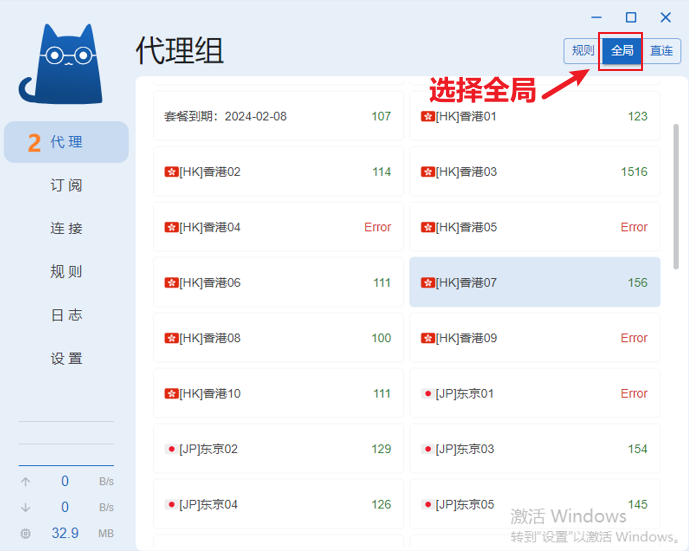689x551 pixels.
Task: Select the [HK]香港03 proxy node
Action: (x=534, y=172)
